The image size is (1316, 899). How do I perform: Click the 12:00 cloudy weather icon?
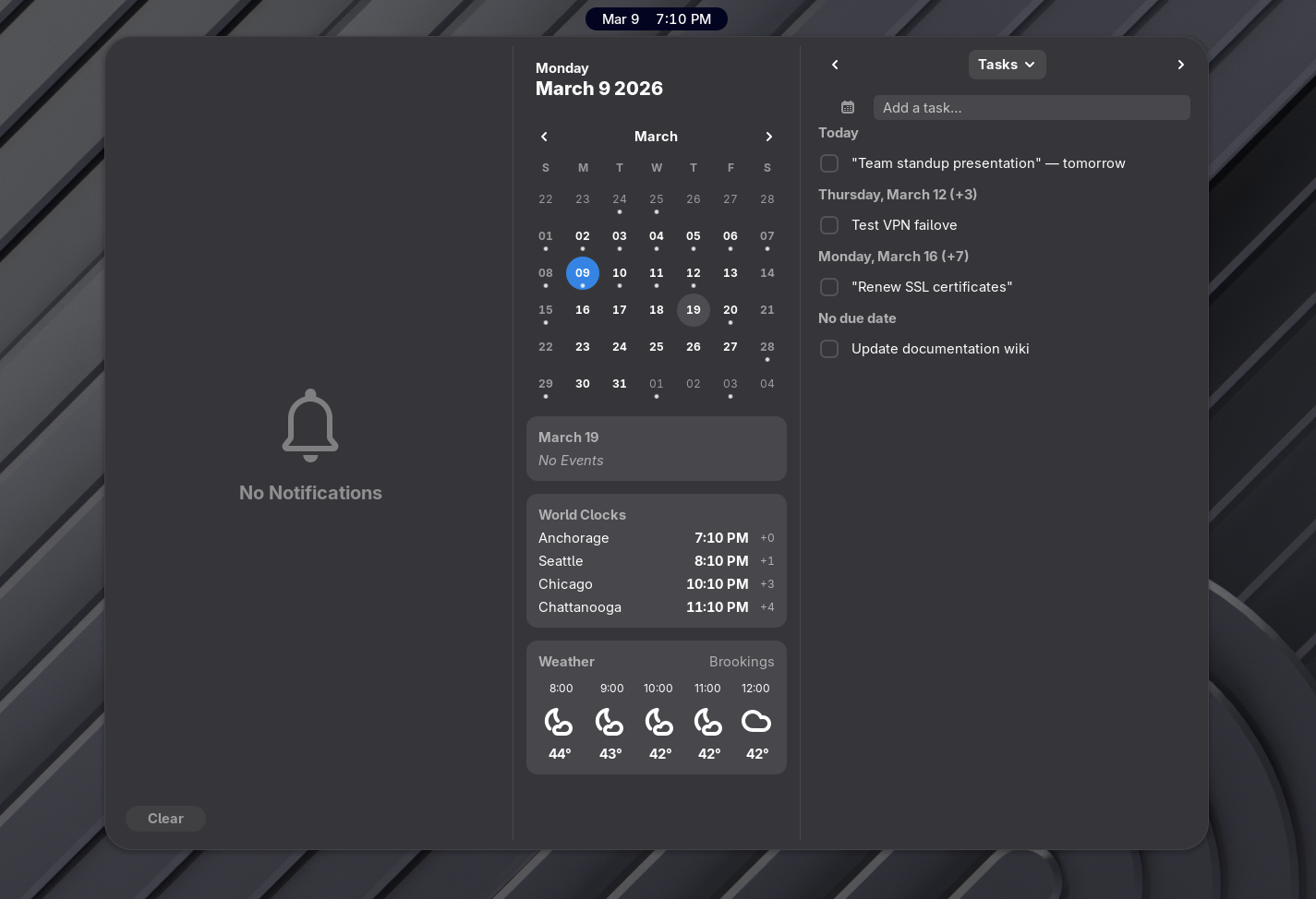[x=756, y=721]
